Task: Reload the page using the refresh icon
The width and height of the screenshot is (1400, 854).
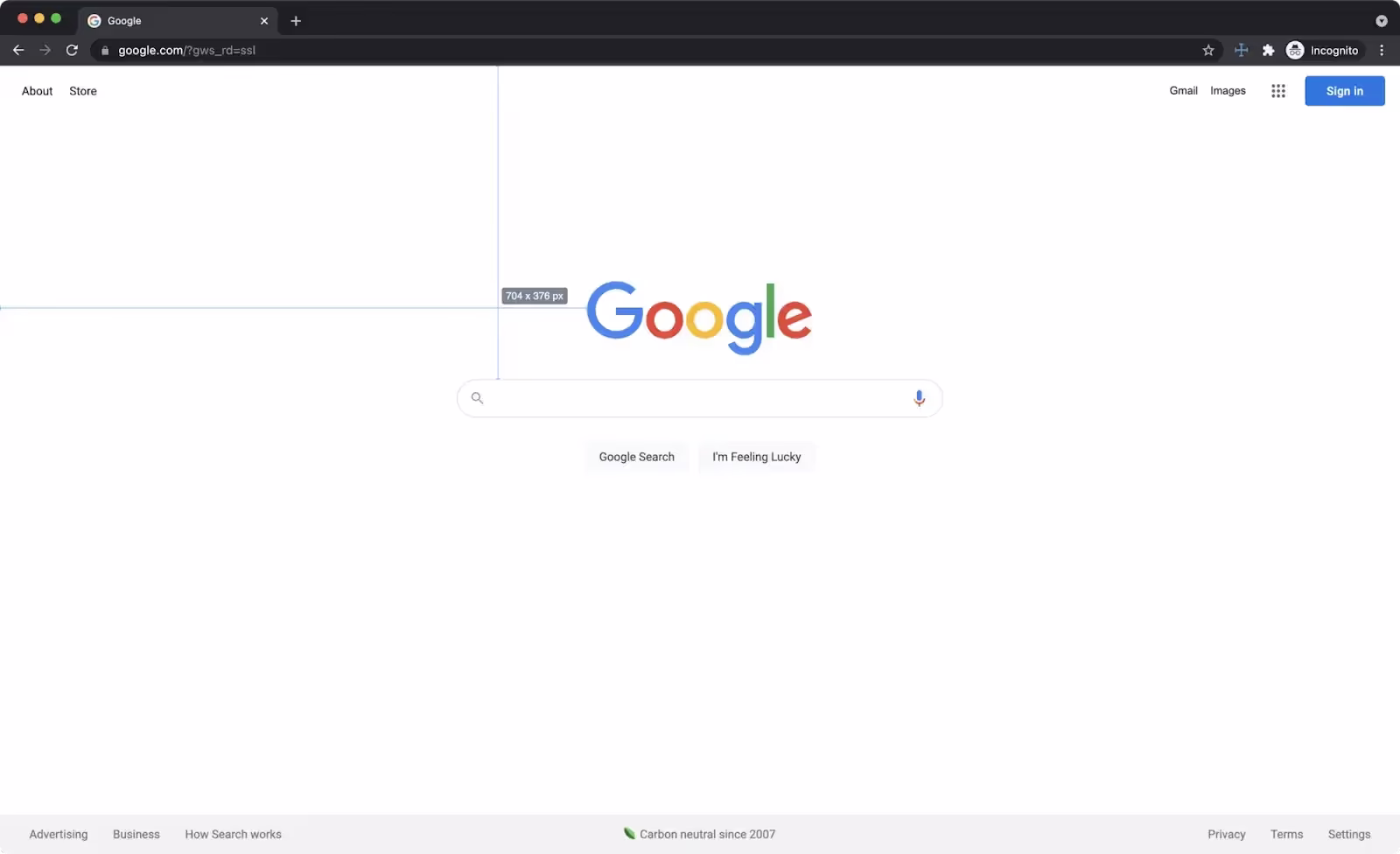Action: 72,51
